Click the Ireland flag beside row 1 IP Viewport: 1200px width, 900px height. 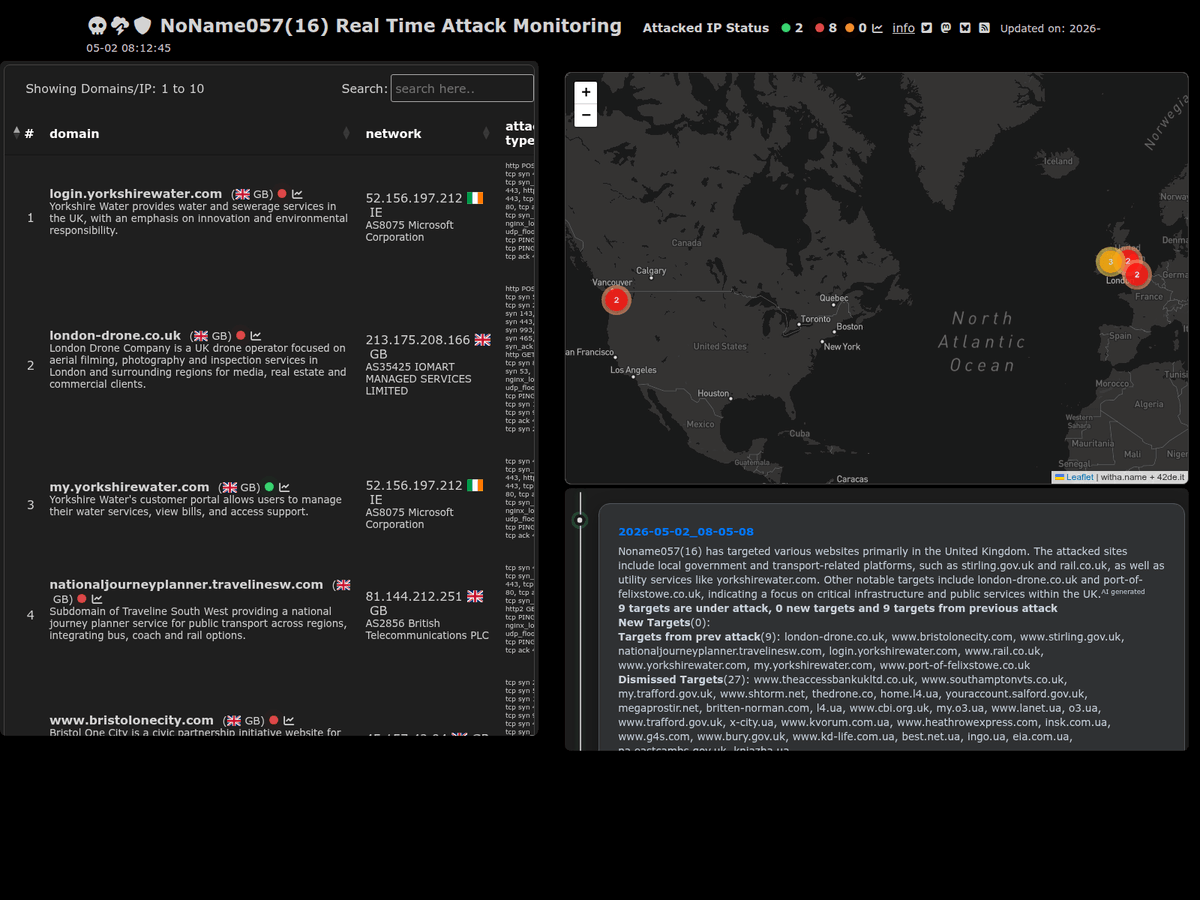475,199
